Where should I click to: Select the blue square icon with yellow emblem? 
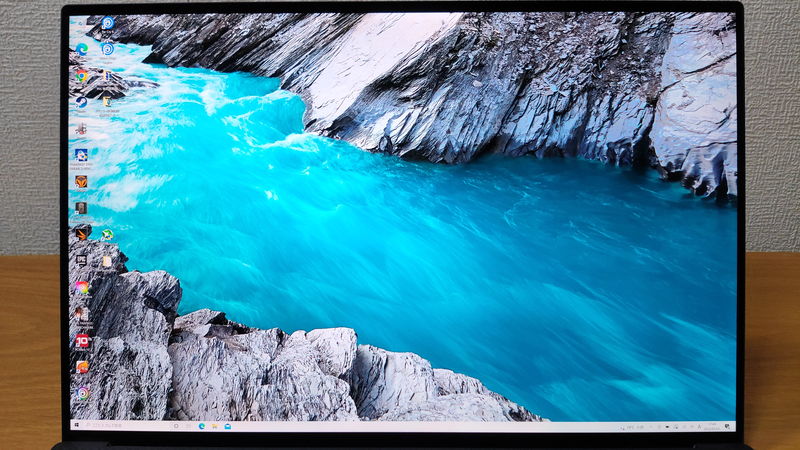click(x=81, y=155)
